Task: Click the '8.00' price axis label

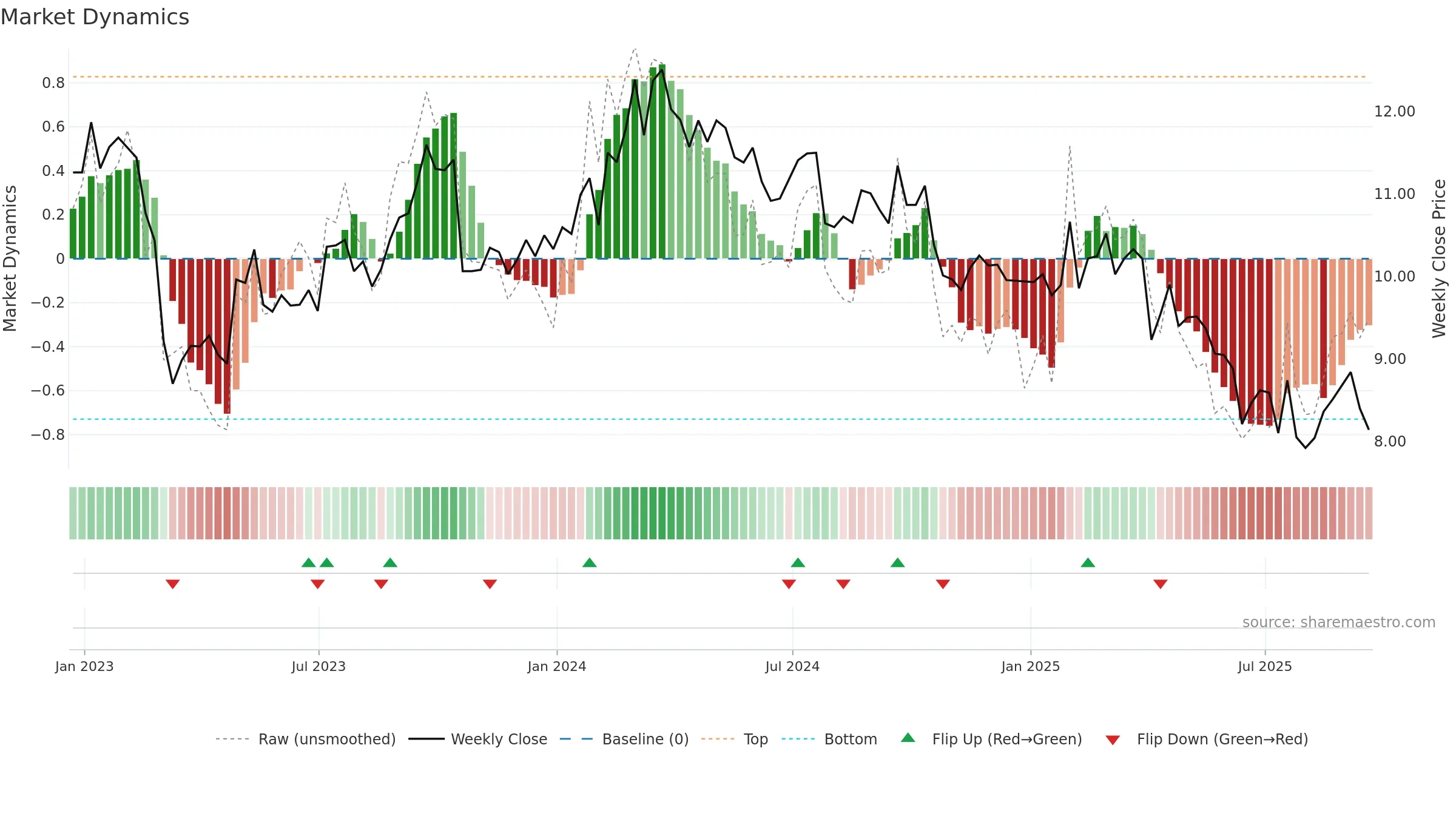Action: pos(1390,442)
